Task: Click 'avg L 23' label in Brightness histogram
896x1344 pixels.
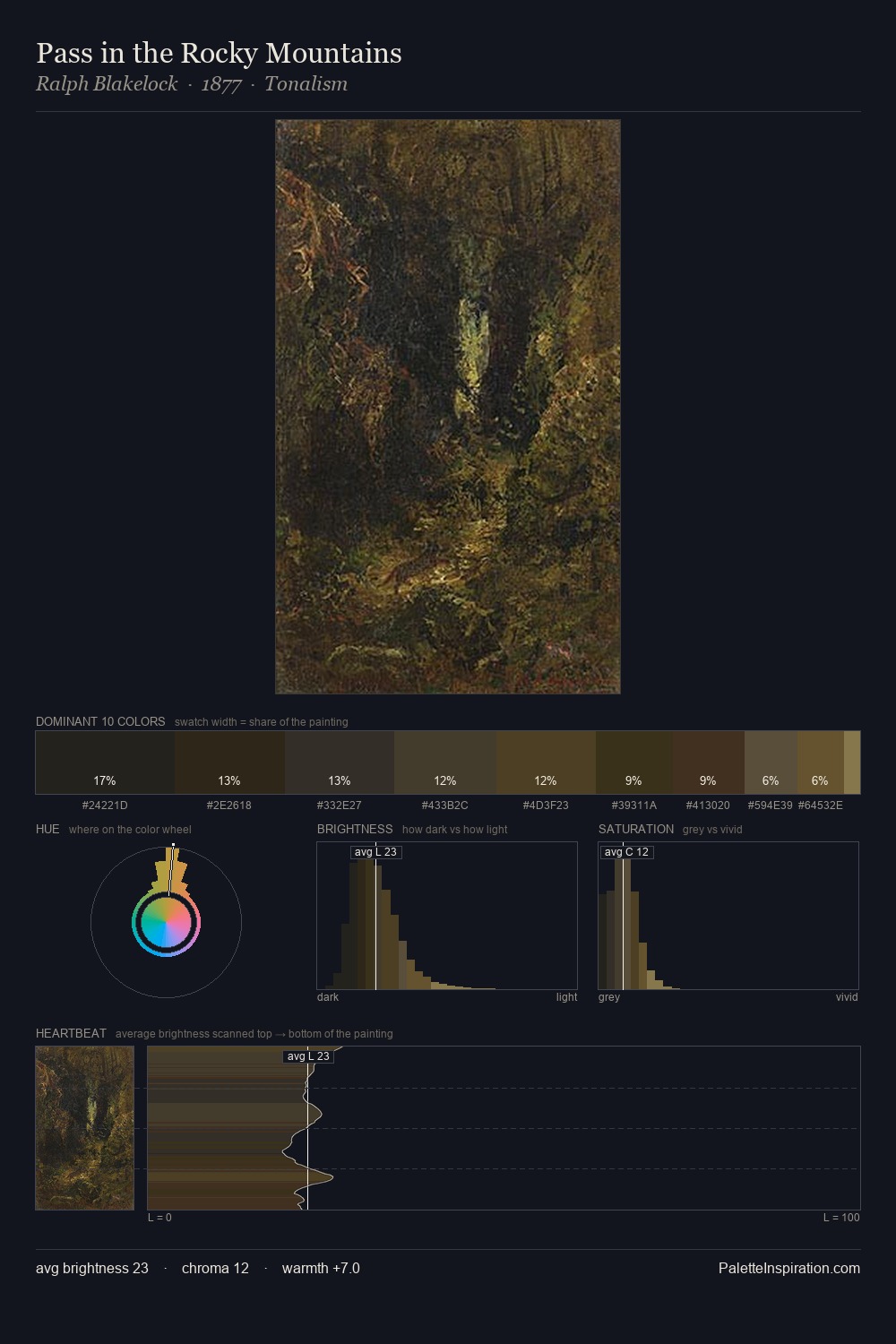Action: click(375, 852)
